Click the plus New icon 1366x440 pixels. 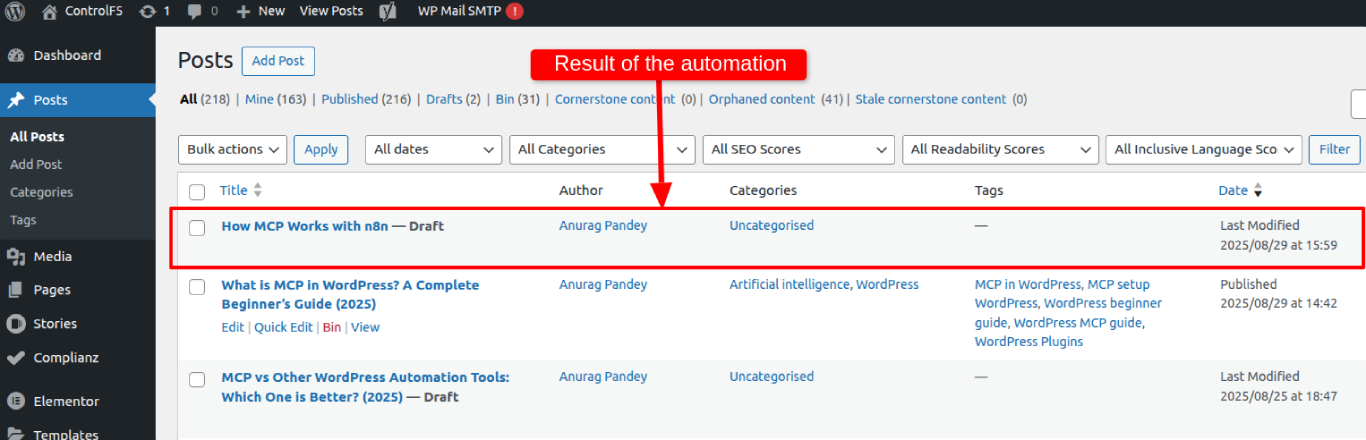(x=243, y=11)
